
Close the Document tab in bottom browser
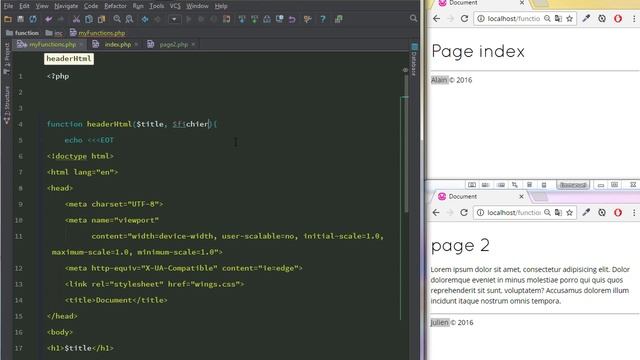point(521,196)
